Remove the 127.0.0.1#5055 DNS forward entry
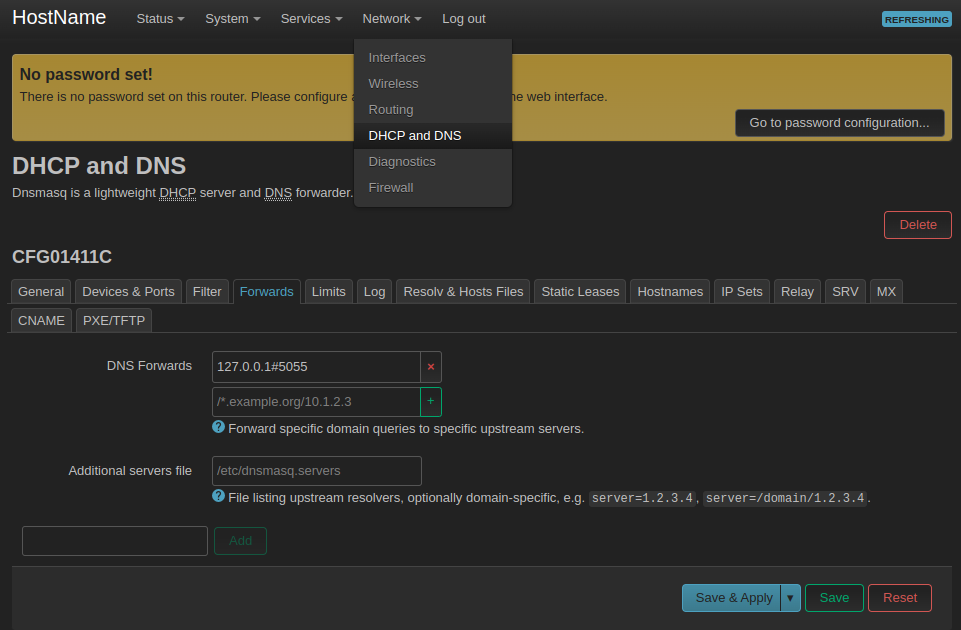Viewport: 961px width, 630px height. point(431,366)
